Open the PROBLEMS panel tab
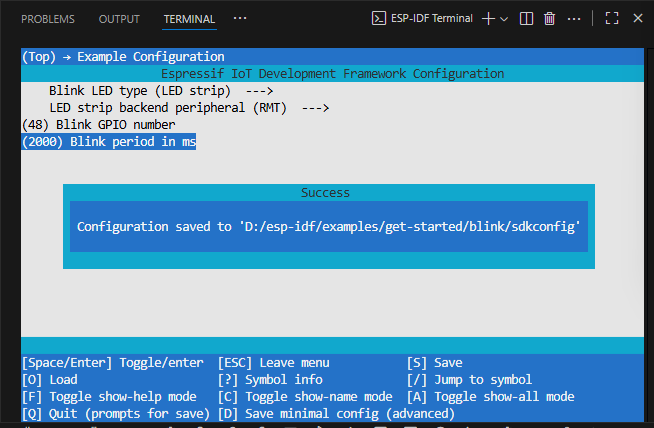 click(48, 19)
